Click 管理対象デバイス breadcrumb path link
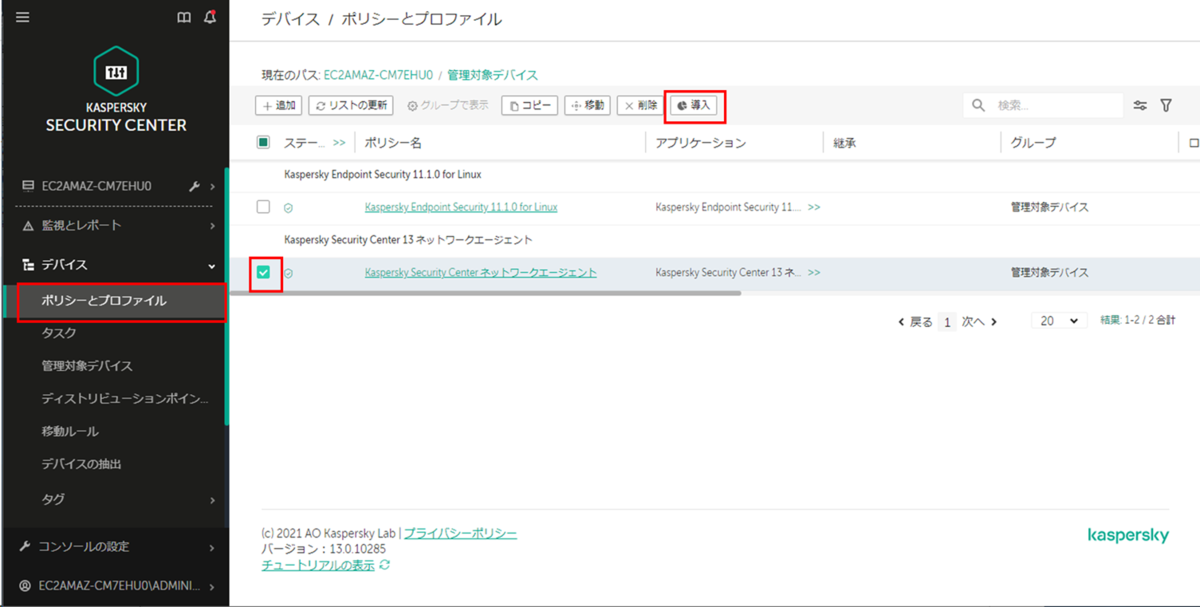The image size is (1200, 607). pos(492,75)
